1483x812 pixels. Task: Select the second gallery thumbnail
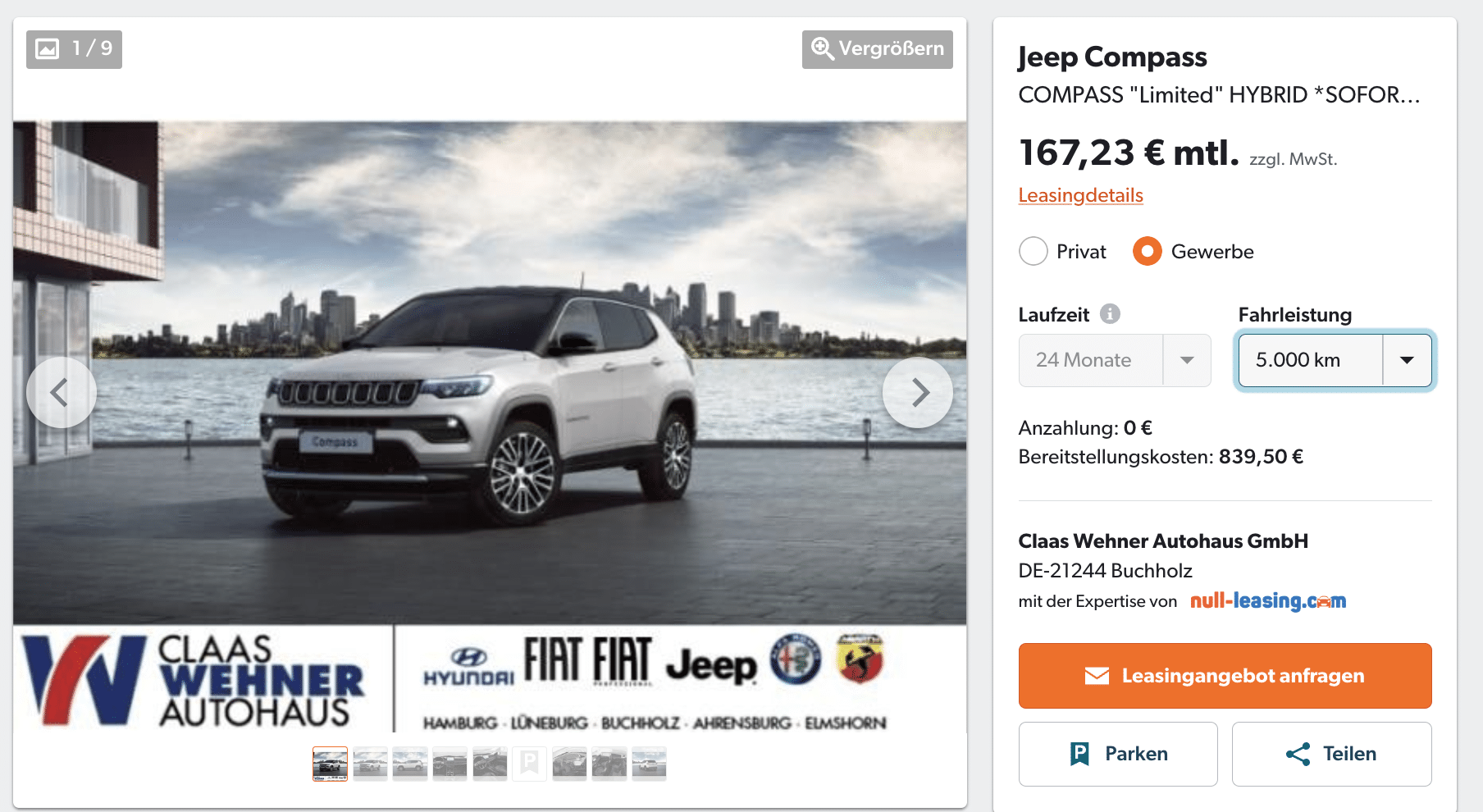(x=370, y=764)
